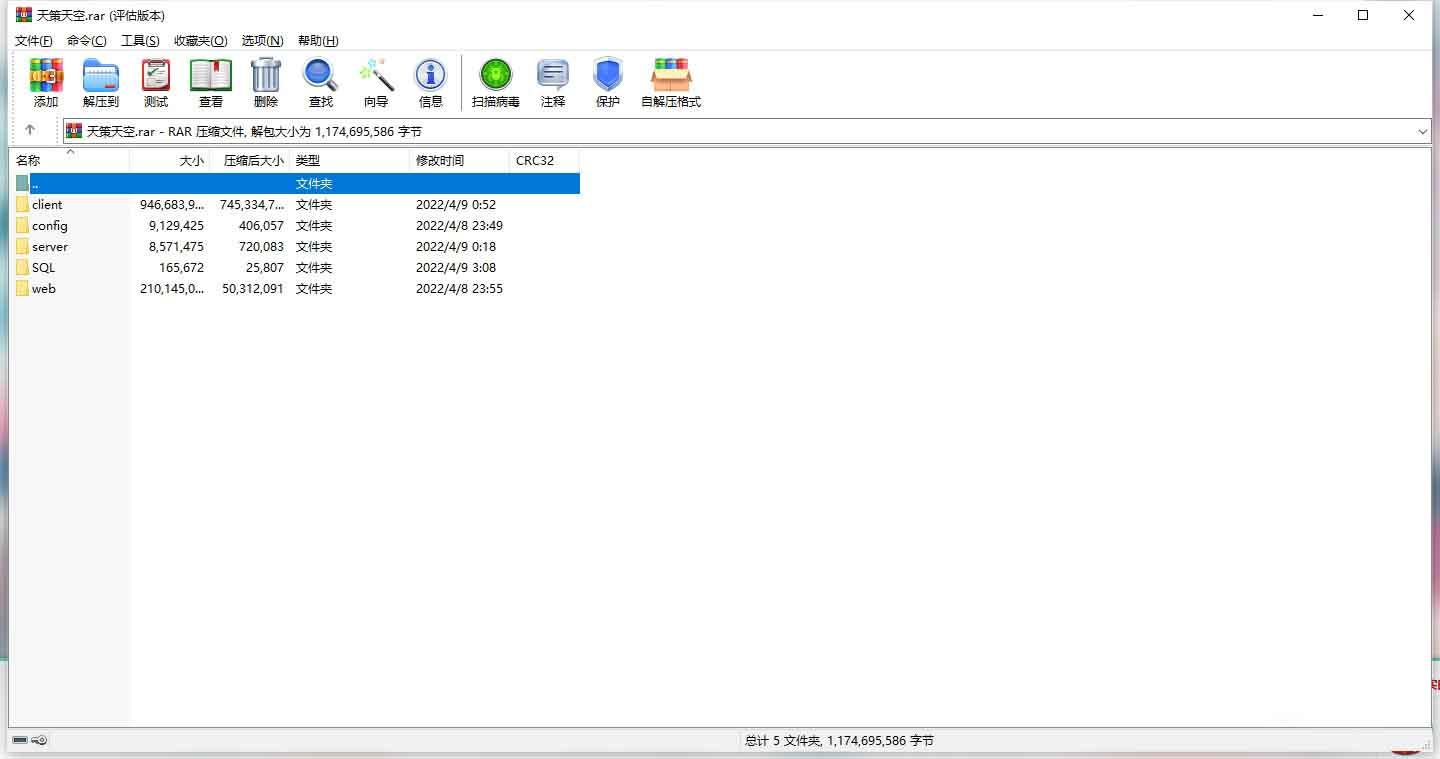Sort by the 类型 column header
The height and width of the screenshot is (759, 1440).
click(350, 160)
